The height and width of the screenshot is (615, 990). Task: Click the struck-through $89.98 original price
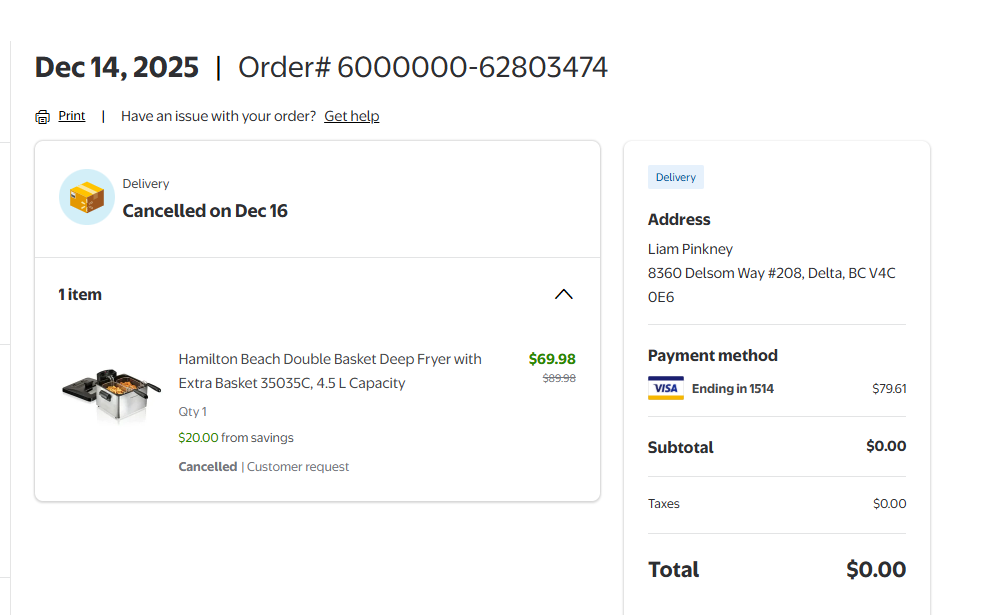coord(559,378)
